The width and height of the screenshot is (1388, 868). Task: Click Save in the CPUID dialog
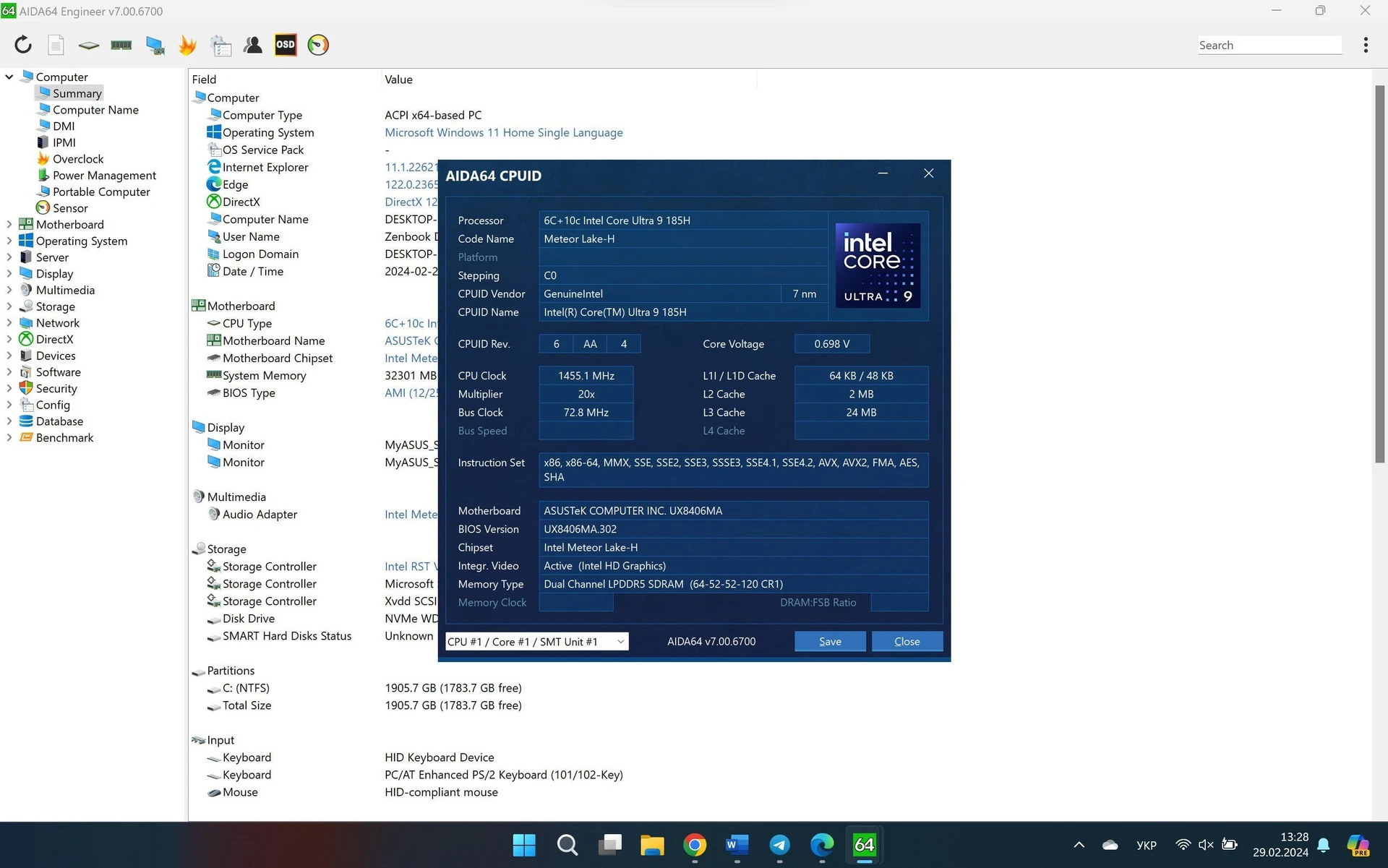coord(830,642)
